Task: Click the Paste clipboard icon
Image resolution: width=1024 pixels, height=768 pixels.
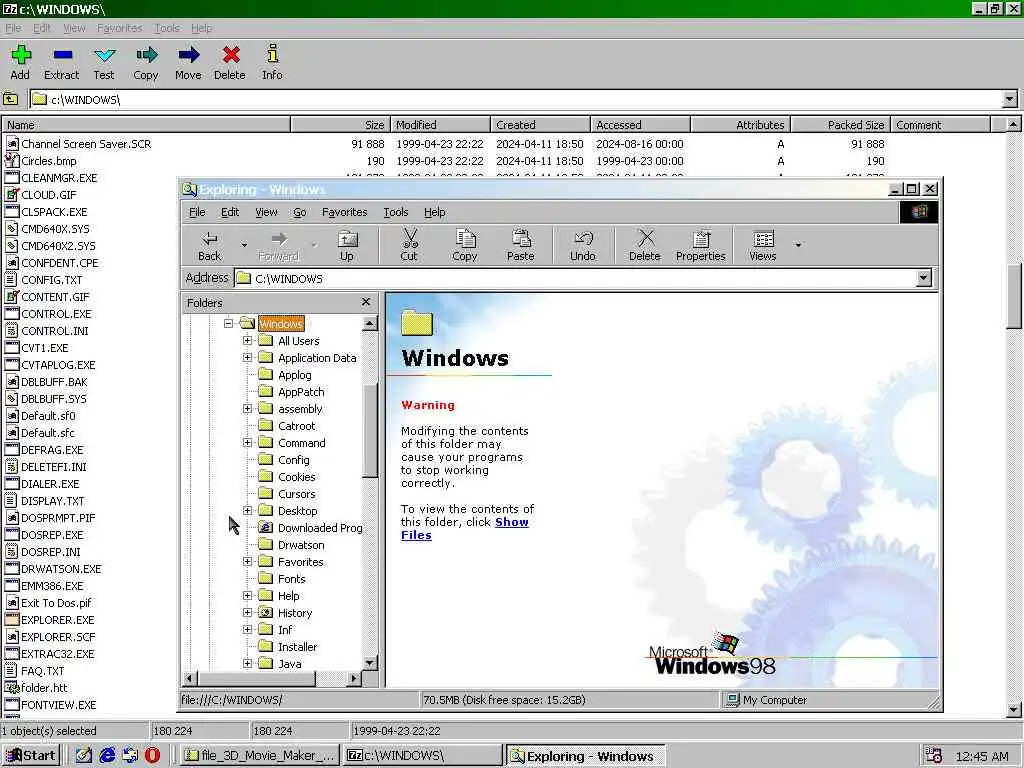Action: tap(520, 246)
